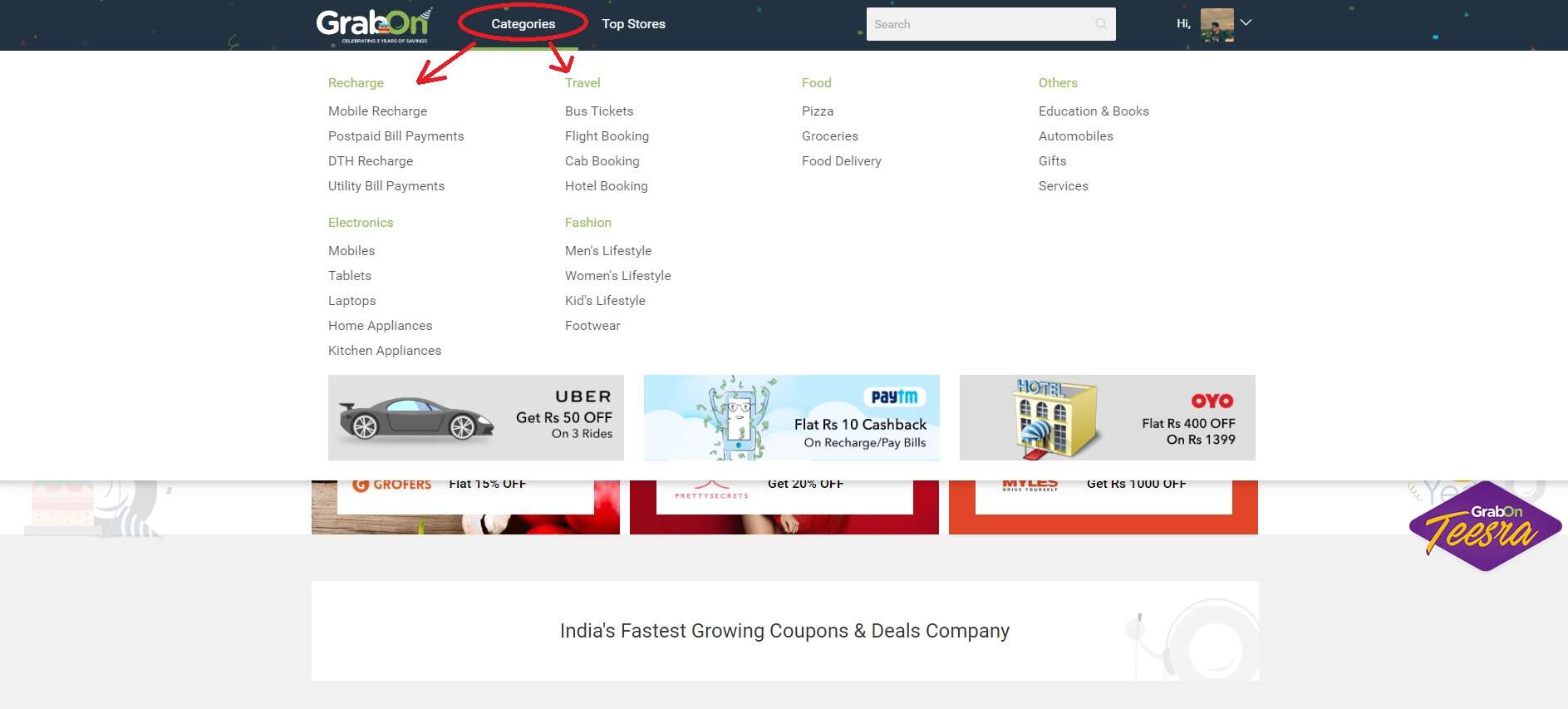
Task: Choose Cab Booking
Action: point(602,161)
